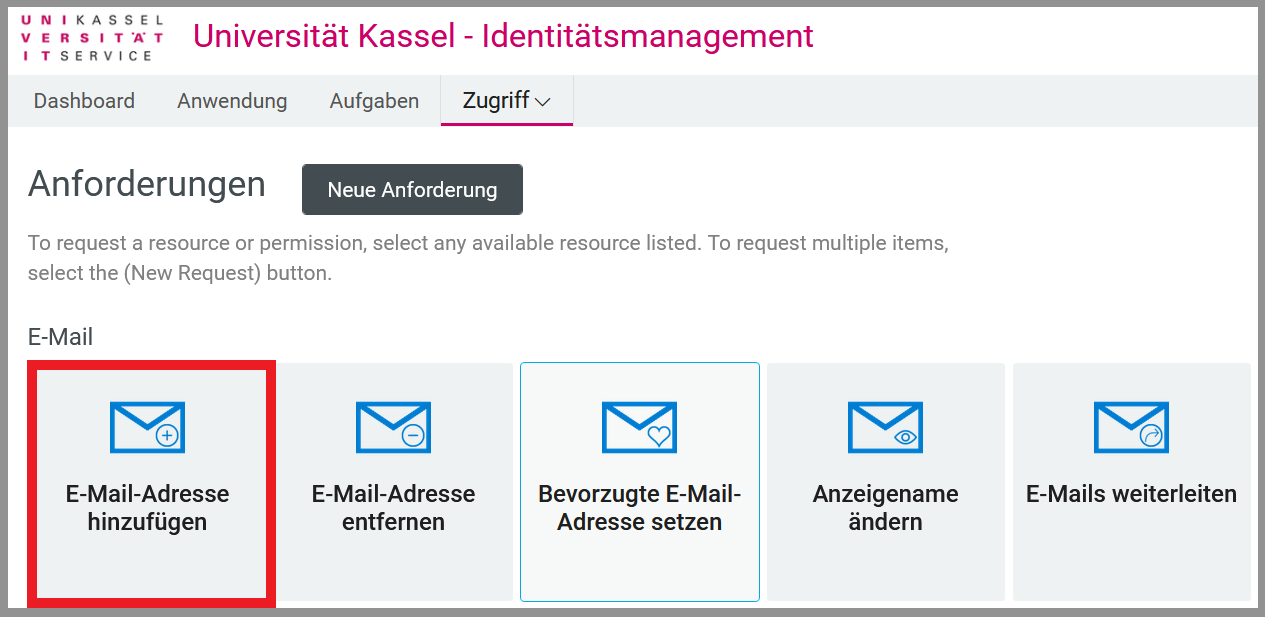Expand the Zugriff dropdown chevron
Image resolution: width=1265 pixels, height=617 pixels.
(544, 102)
